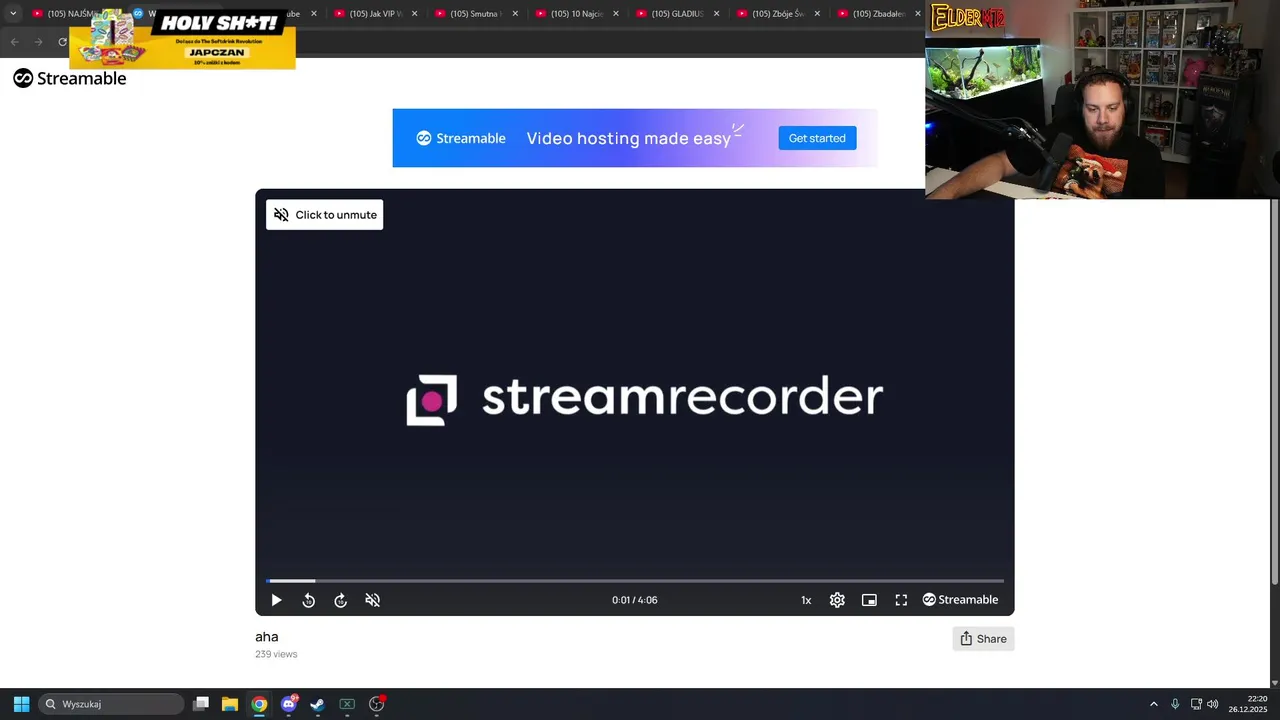Play the video with the play button
1280x720 pixels.
click(x=277, y=600)
